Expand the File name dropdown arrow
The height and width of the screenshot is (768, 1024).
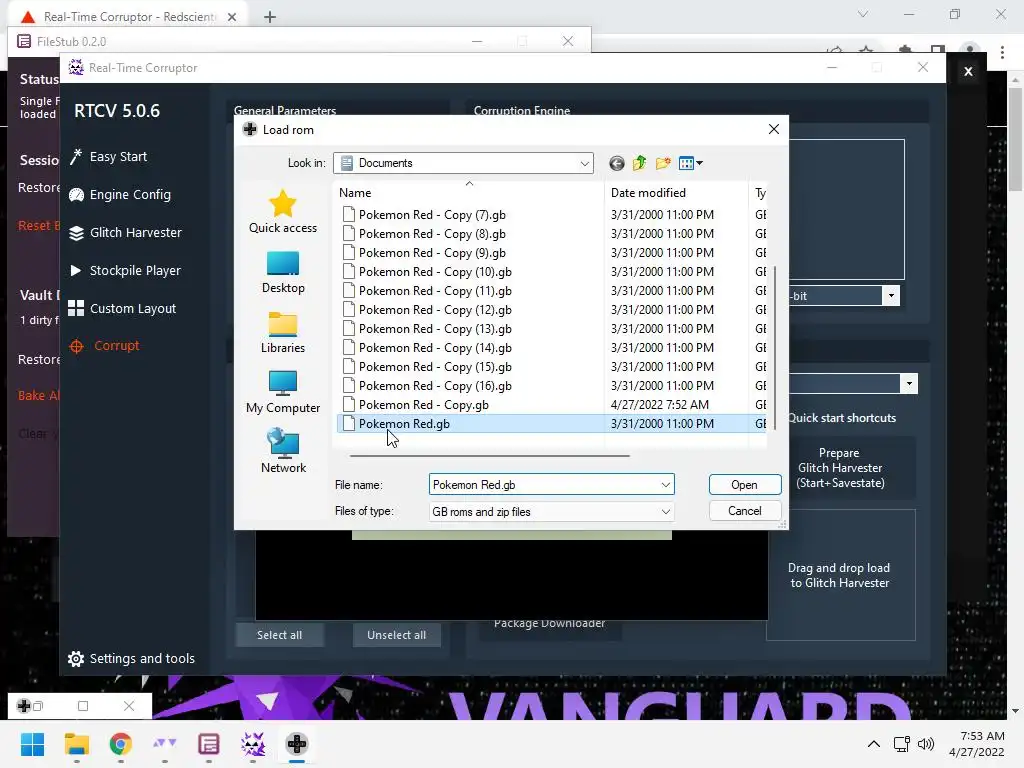(x=665, y=485)
